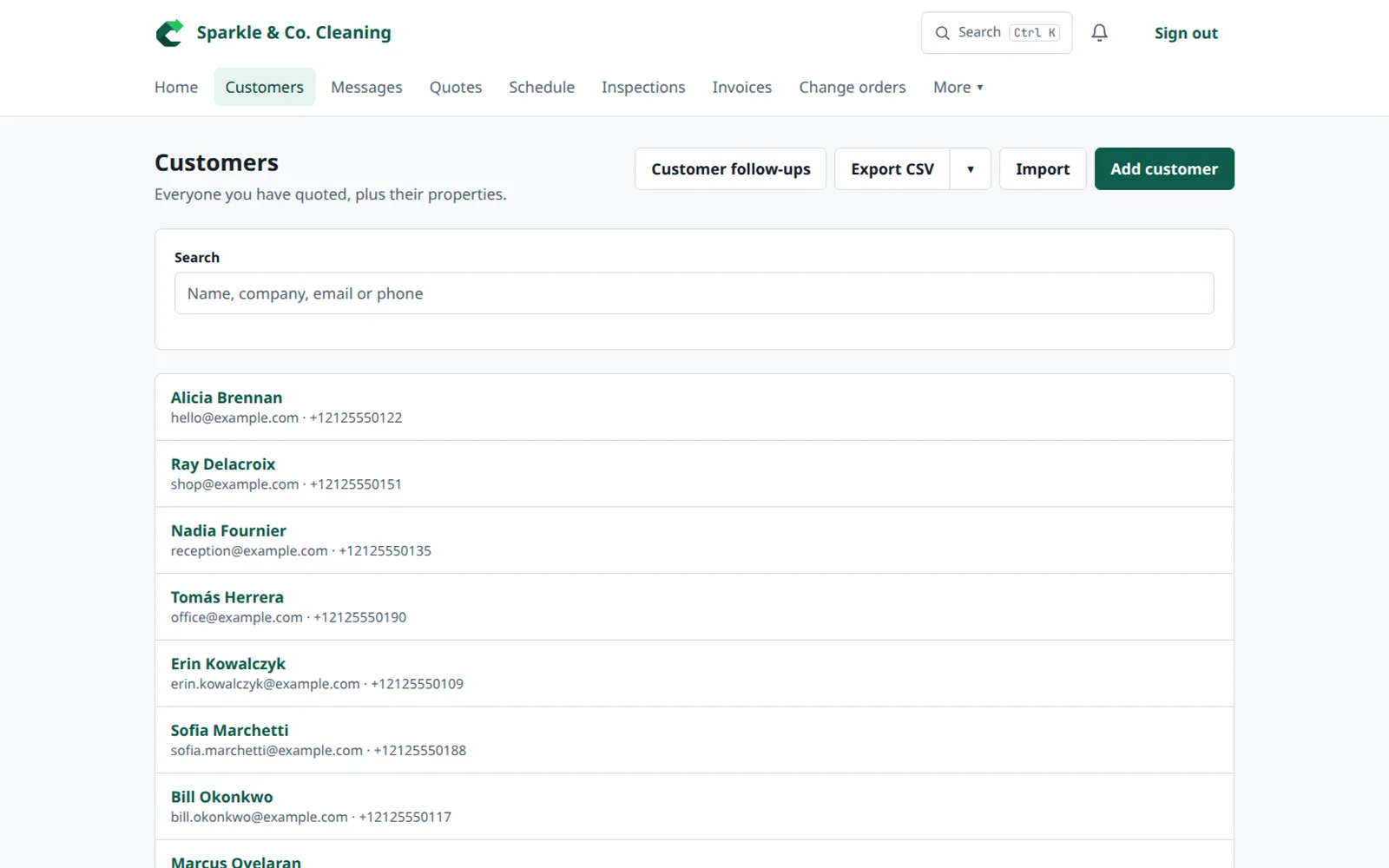Open notifications bell
1389x868 pixels.
tap(1099, 33)
